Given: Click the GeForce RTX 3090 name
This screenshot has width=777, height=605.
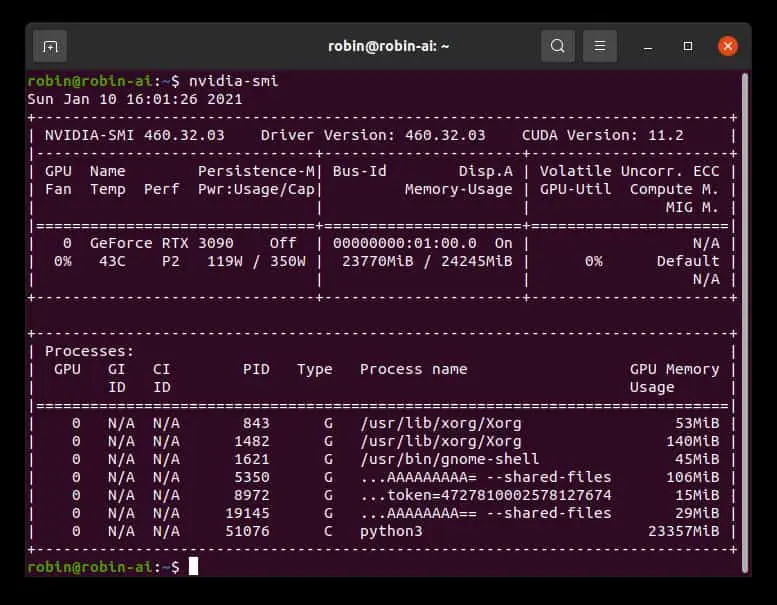Looking at the screenshot, I should 162,243.
